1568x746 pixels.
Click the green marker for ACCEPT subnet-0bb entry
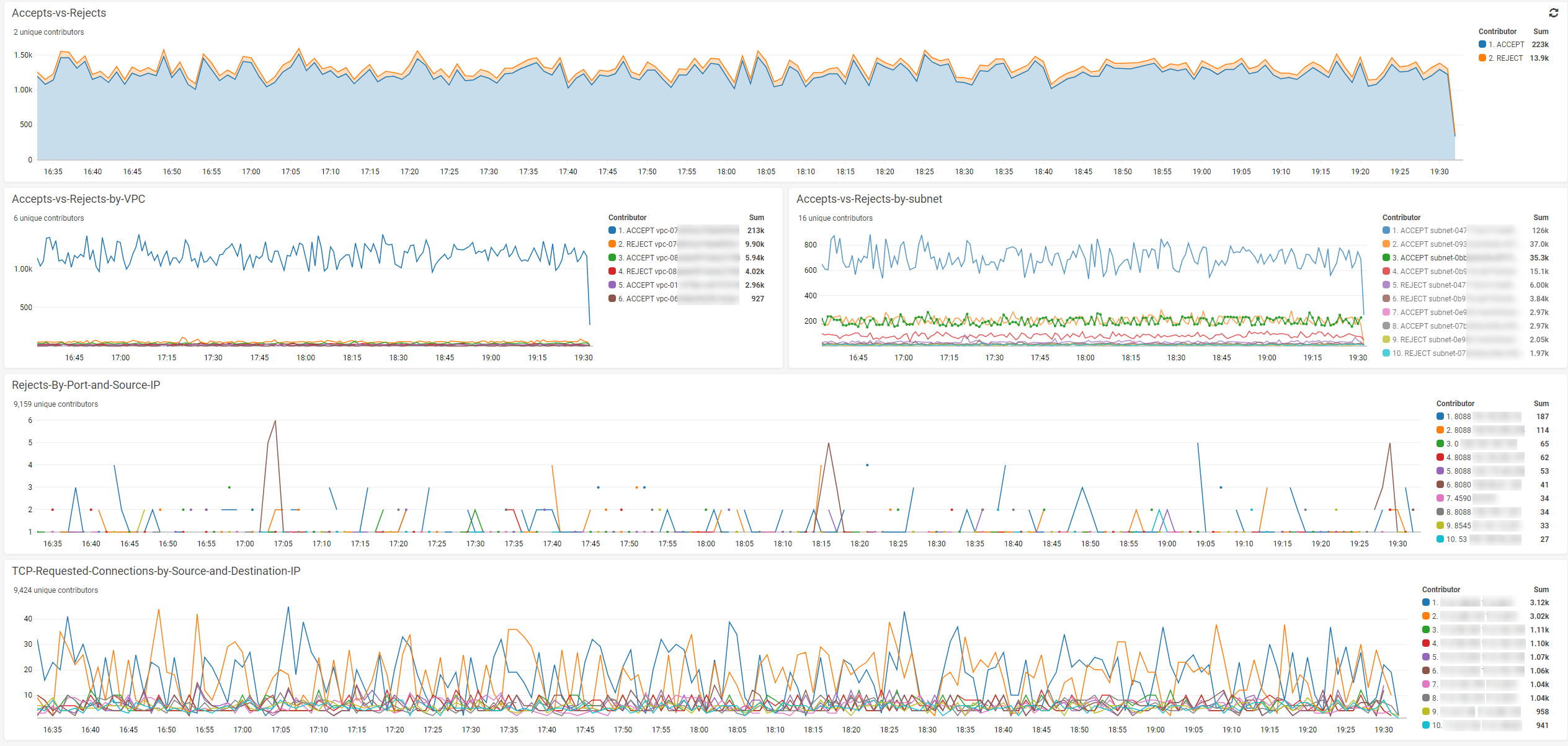coord(1385,257)
